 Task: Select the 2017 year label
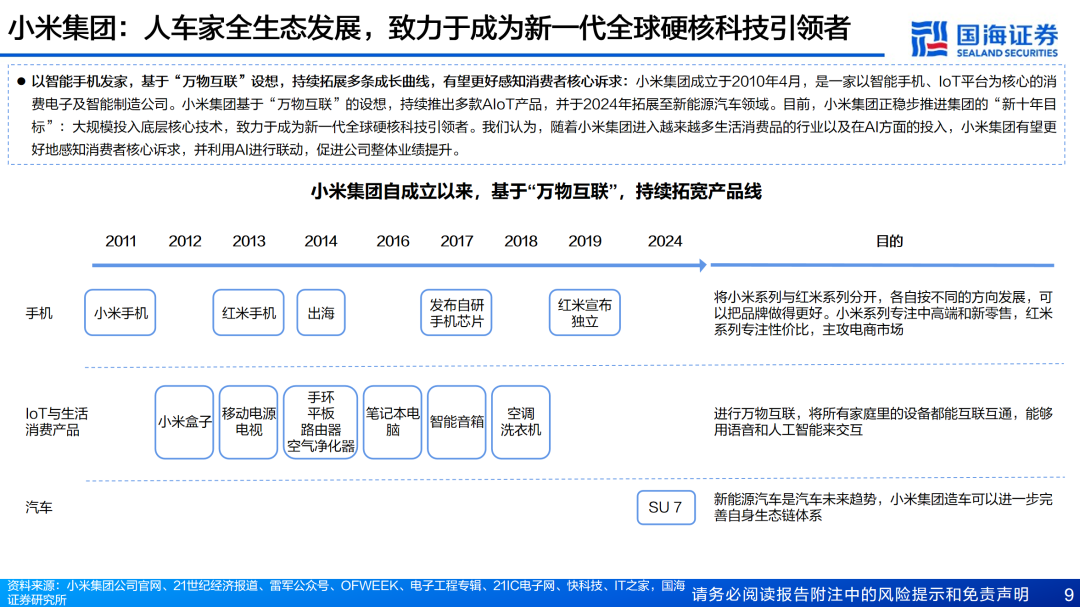457,241
